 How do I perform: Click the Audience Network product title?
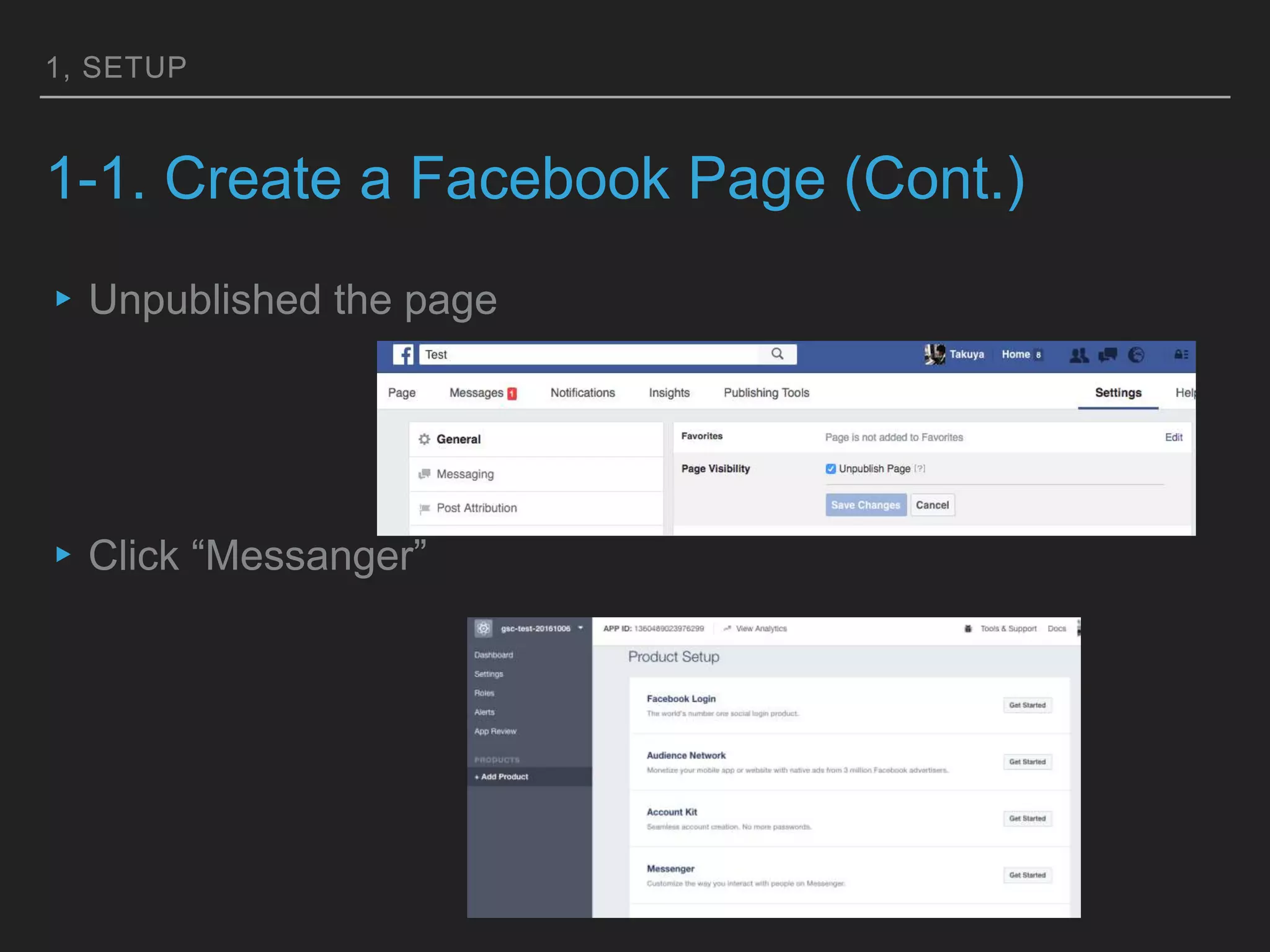tap(686, 756)
